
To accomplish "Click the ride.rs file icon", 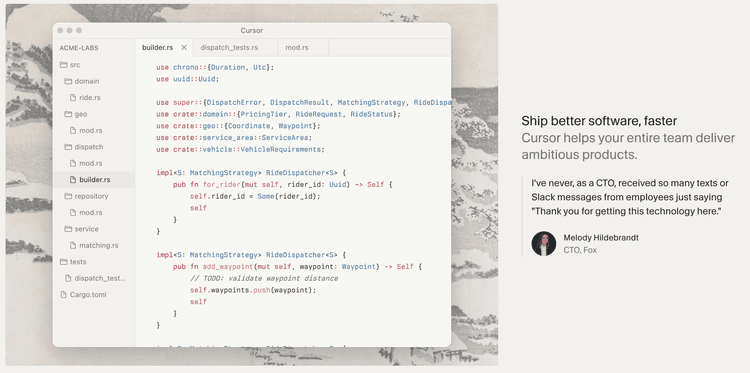I will click(73, 98).
